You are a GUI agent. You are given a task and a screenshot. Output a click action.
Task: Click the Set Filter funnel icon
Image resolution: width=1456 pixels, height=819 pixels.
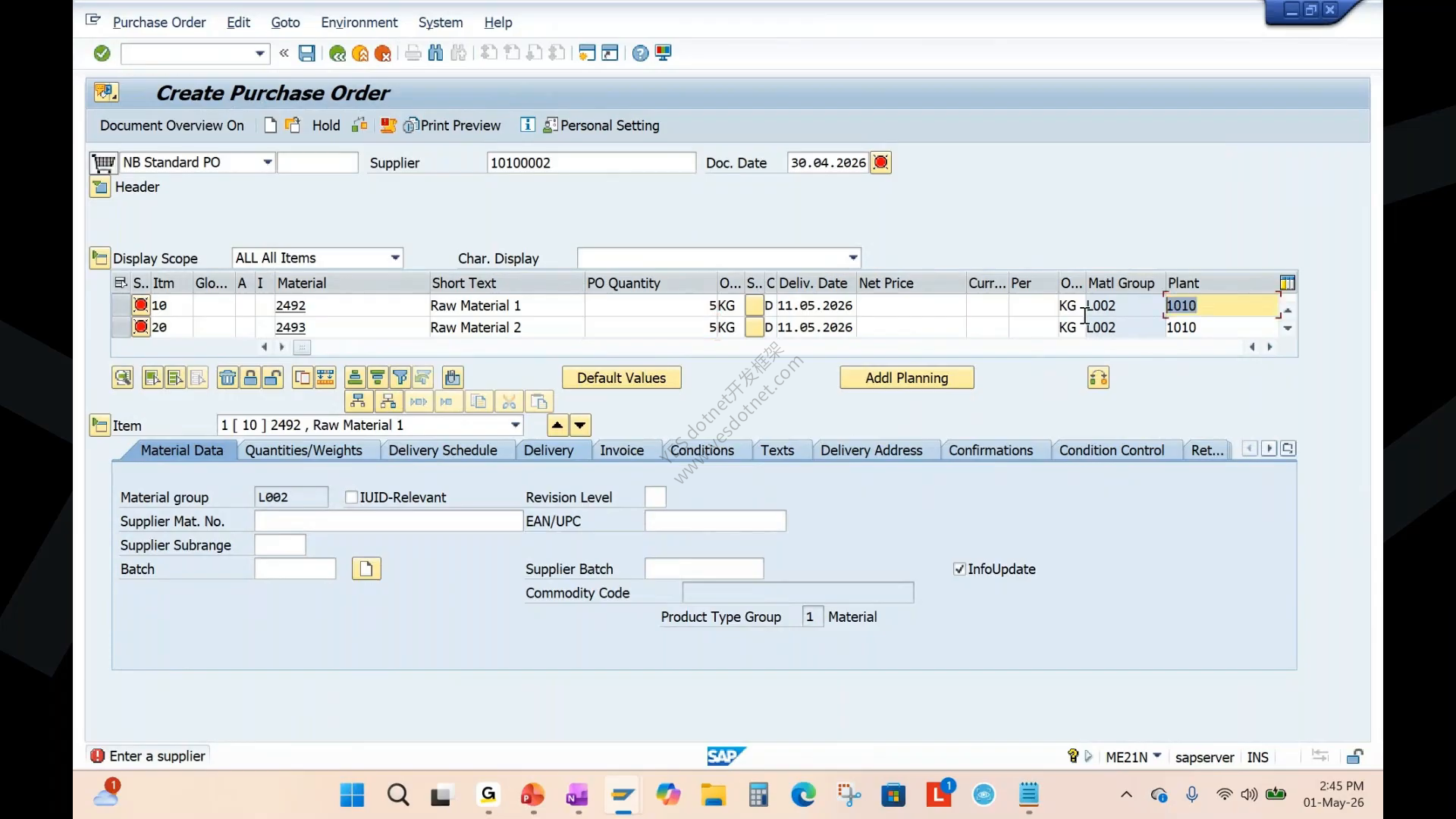400,378
